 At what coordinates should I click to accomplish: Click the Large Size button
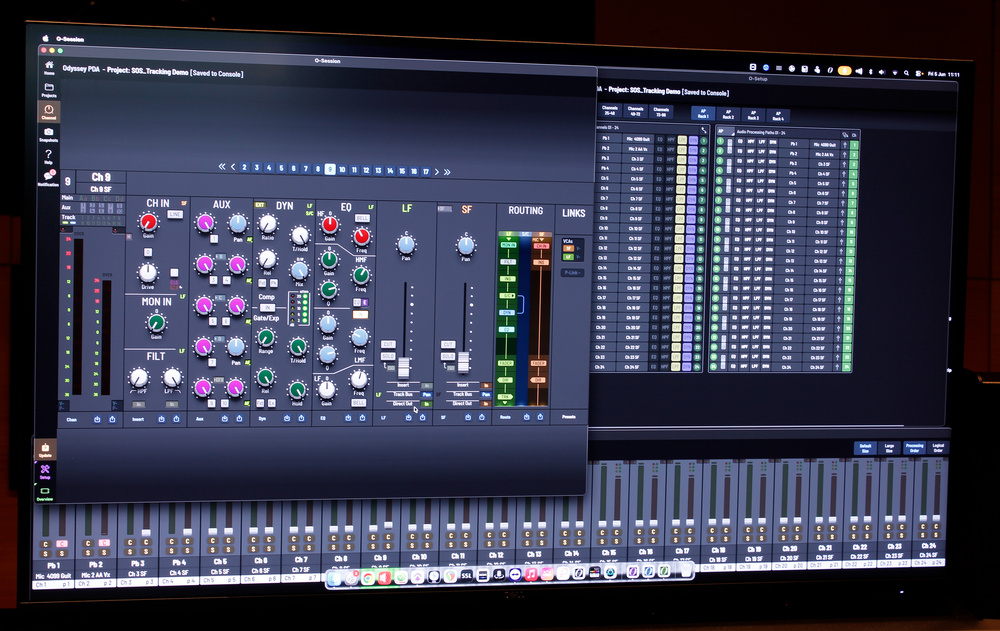click(890, 448)
